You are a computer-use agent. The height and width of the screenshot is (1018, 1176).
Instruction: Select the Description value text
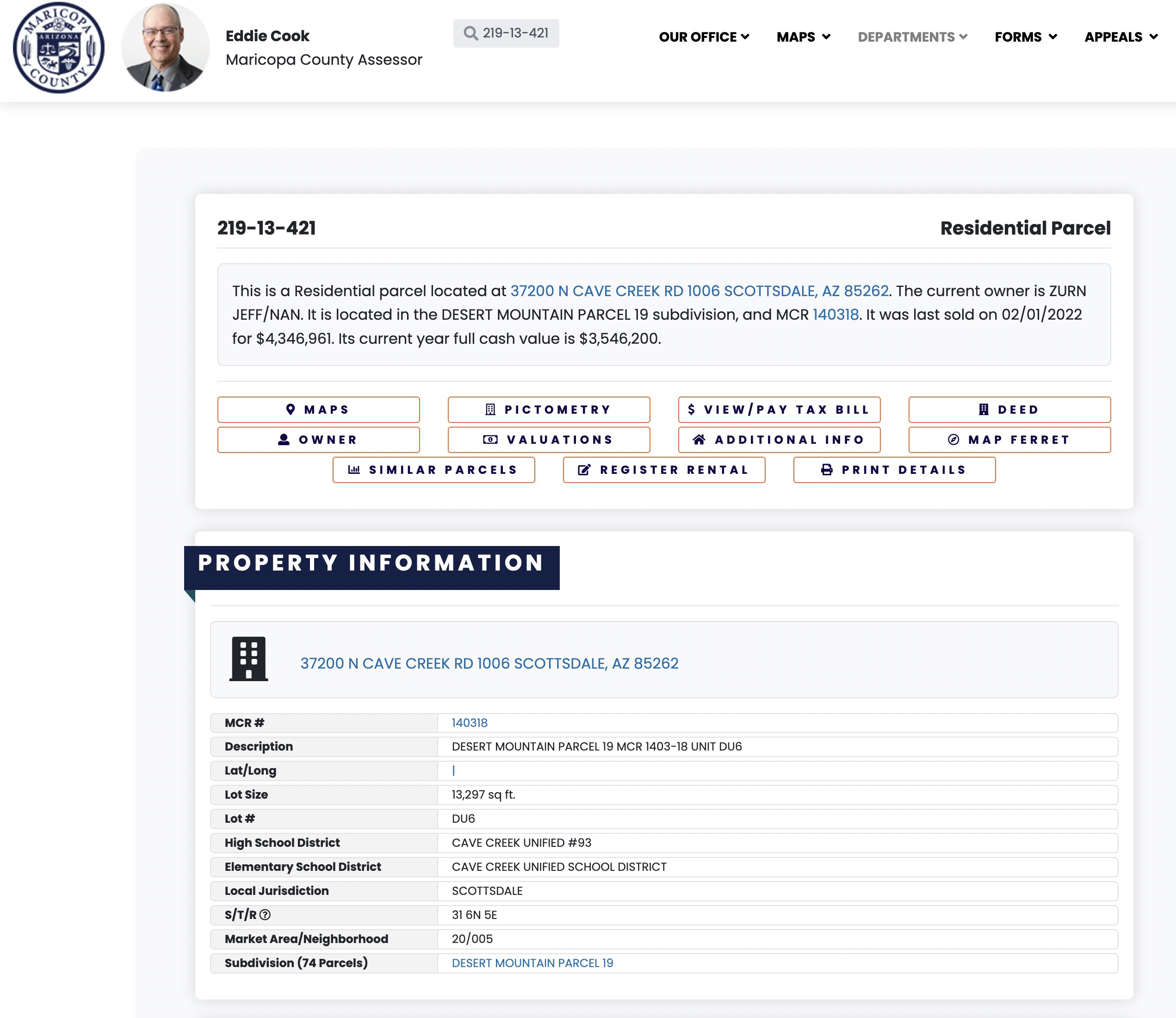click(597, 746)
